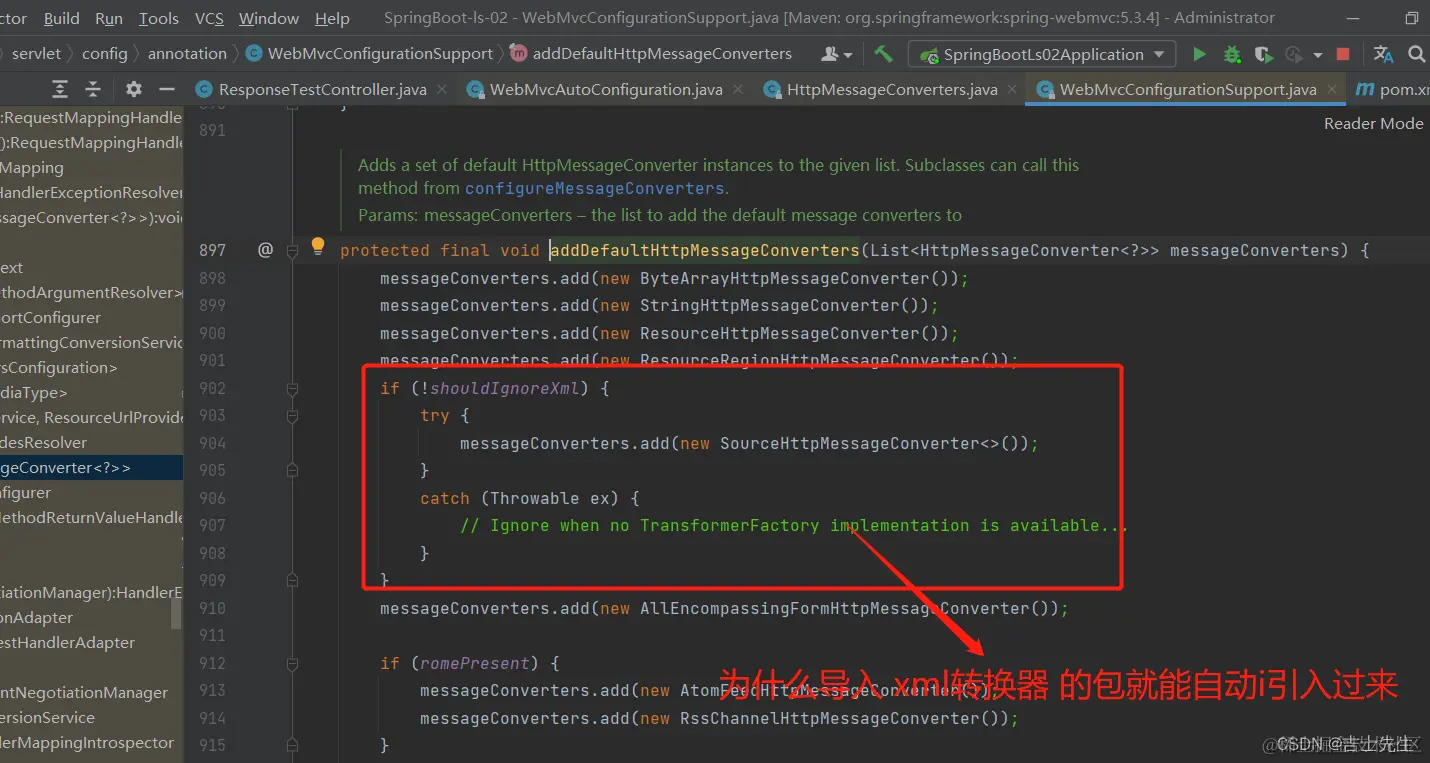Image resolution: width=1430 pixels, height=763 pixels.
Task: Open the Help menu
Action: pos(332,18)
